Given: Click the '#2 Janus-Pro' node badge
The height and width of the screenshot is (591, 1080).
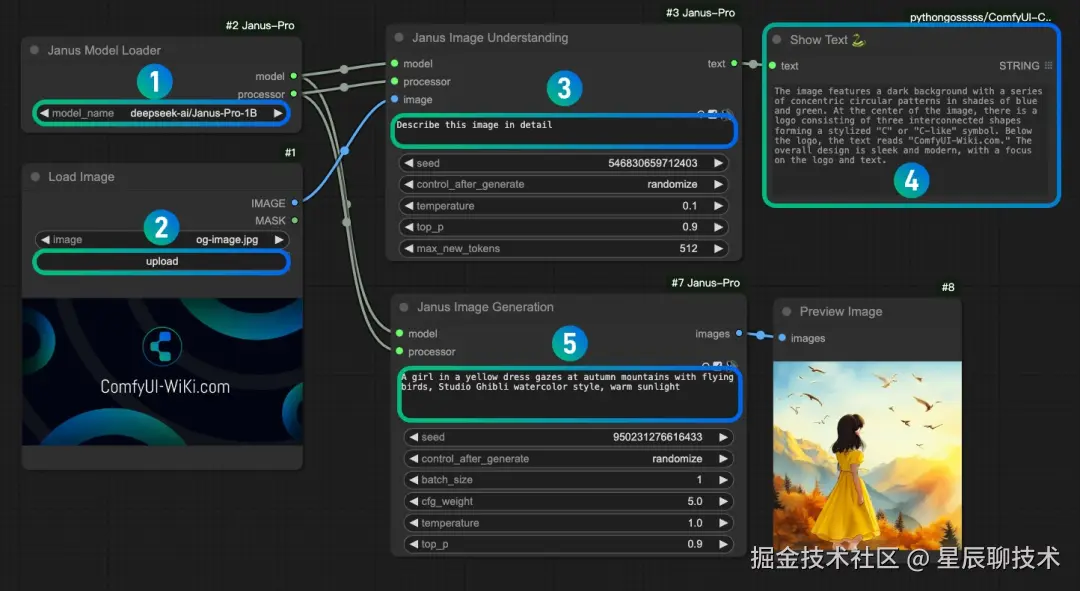Looking at the screenshot, I should click(260, 25).
